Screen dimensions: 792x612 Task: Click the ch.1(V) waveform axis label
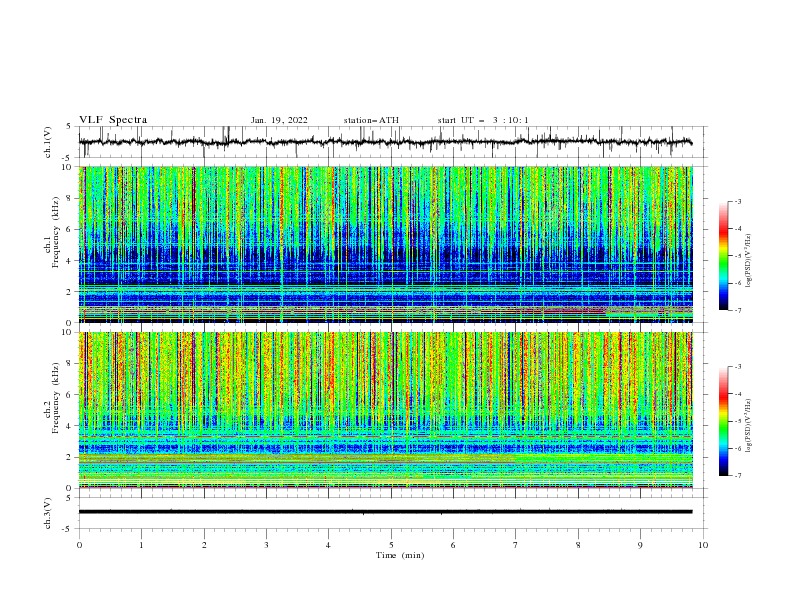(48, 142)
